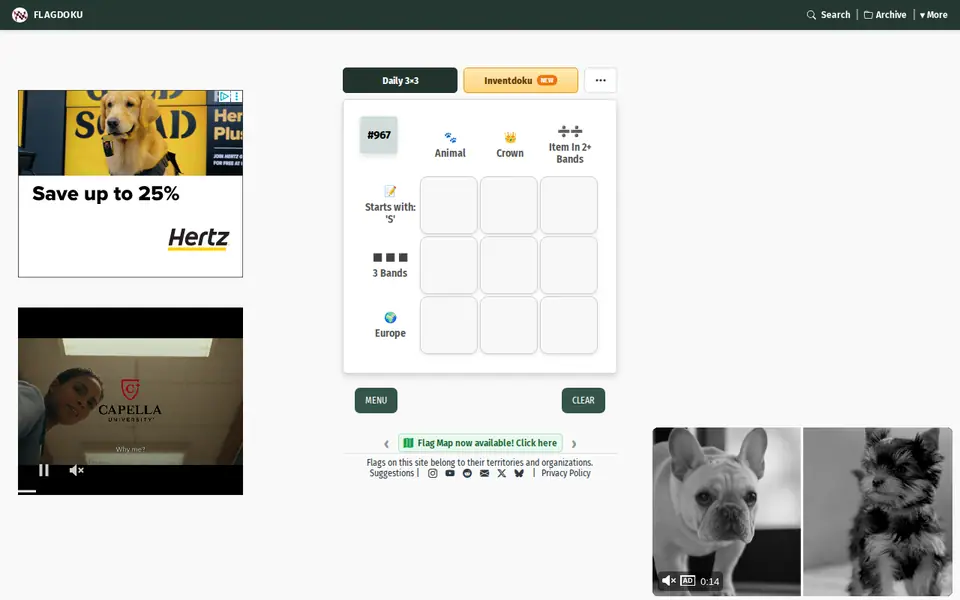Click the Animal paw category icon
The image size is (960, 600).
point(450,137)
